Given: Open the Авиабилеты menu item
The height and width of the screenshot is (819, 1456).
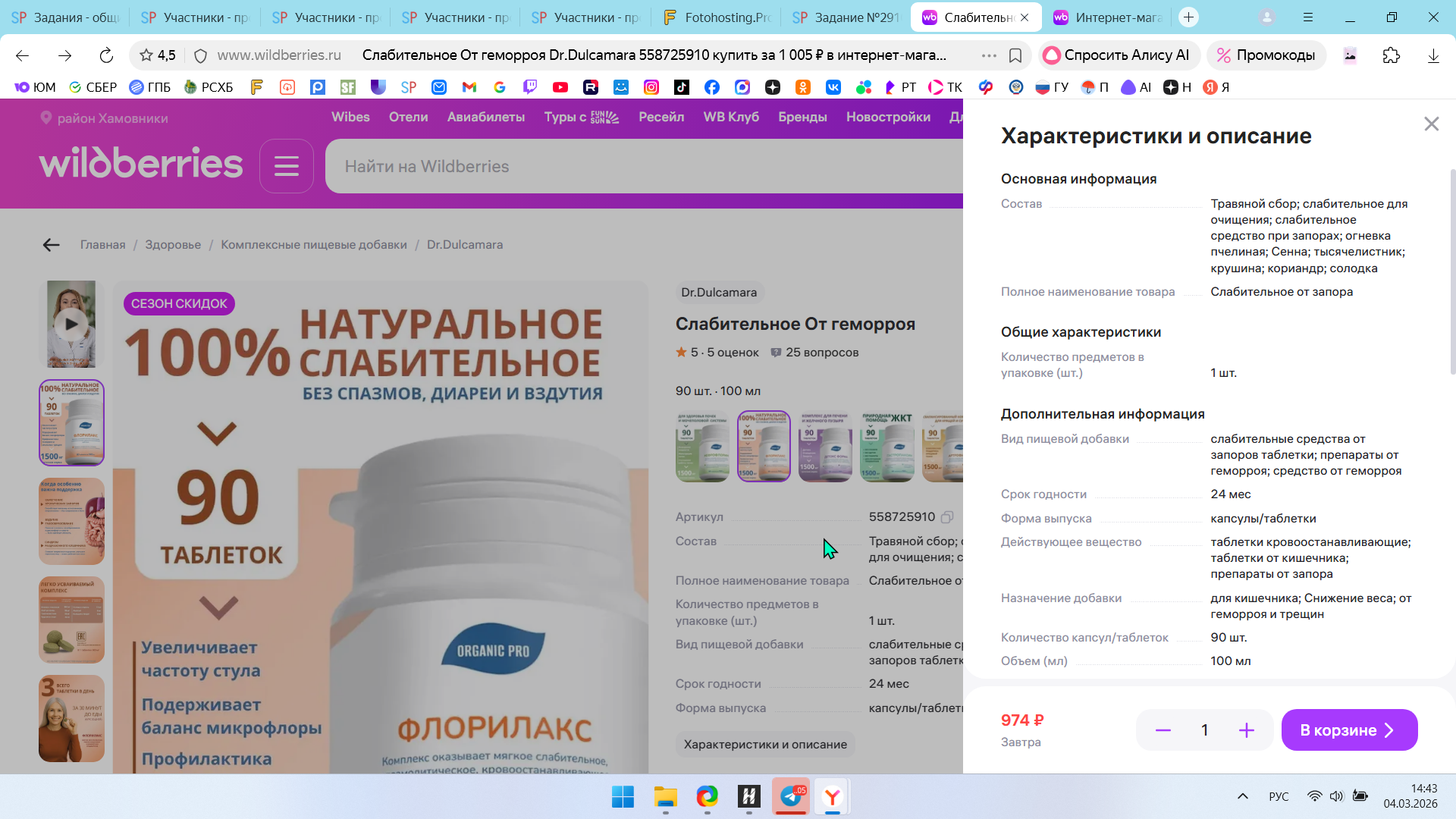Looking at the screenshot, I should pyautogui.click(x=485, y=117).
